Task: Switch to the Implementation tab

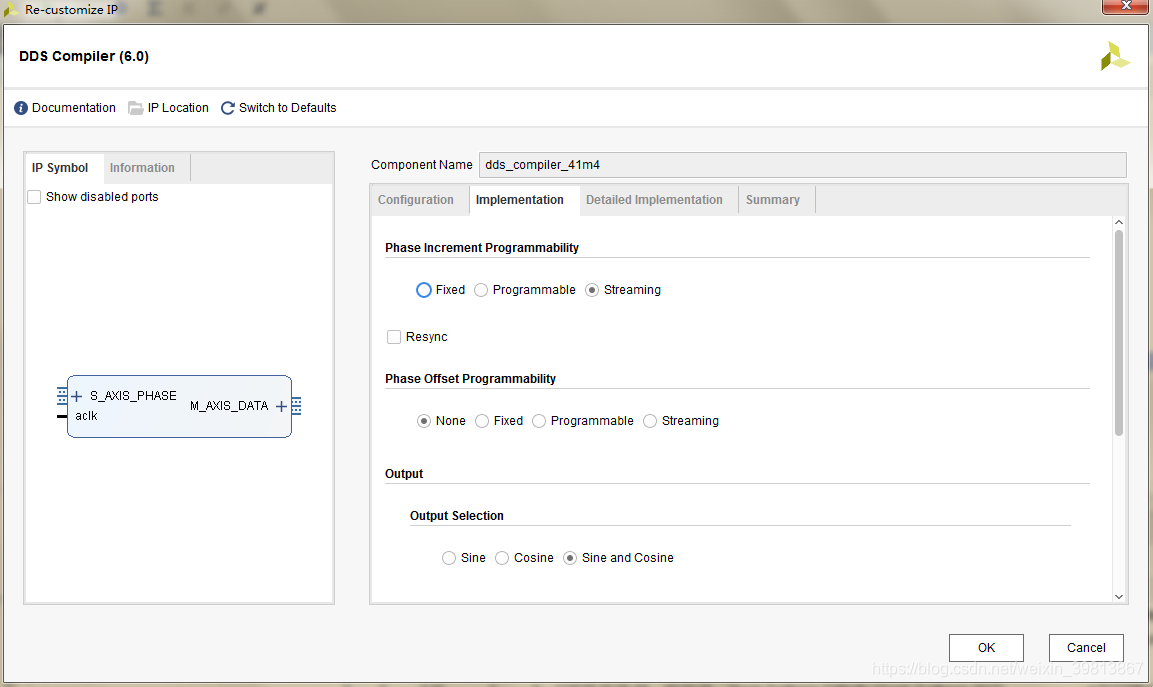Action: pos(520,200)
